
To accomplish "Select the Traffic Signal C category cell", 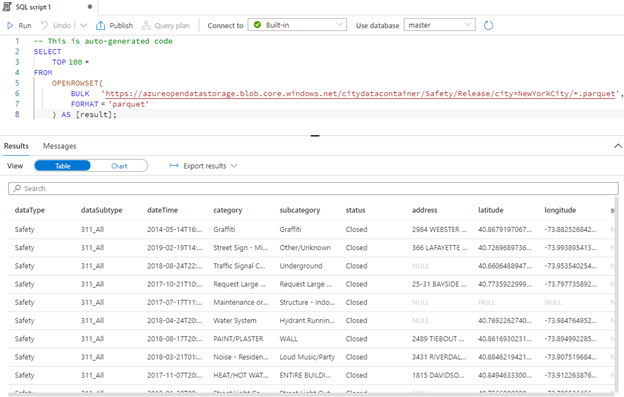I will point(239,266).
